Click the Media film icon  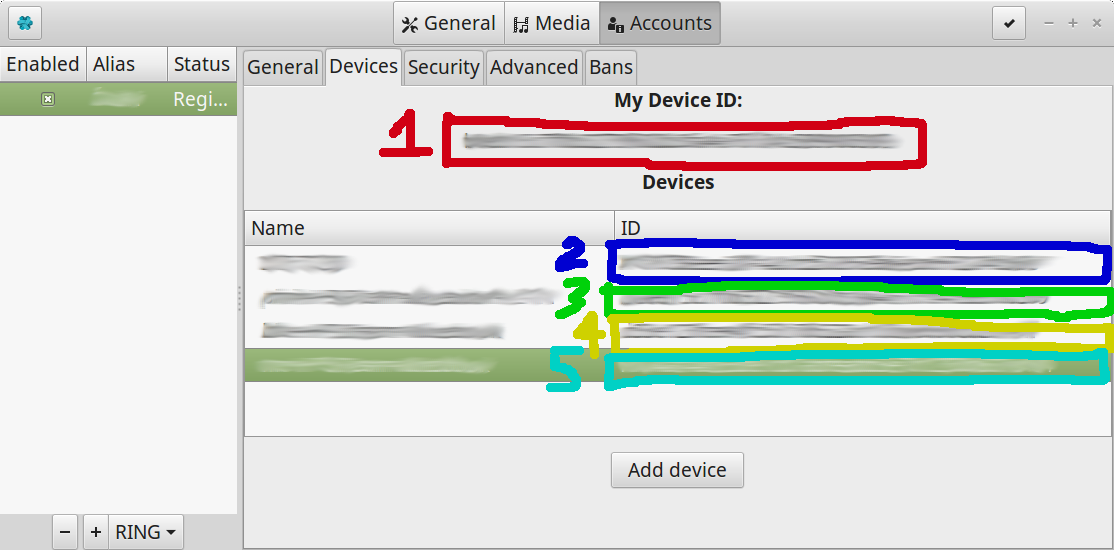pos(521,25)
